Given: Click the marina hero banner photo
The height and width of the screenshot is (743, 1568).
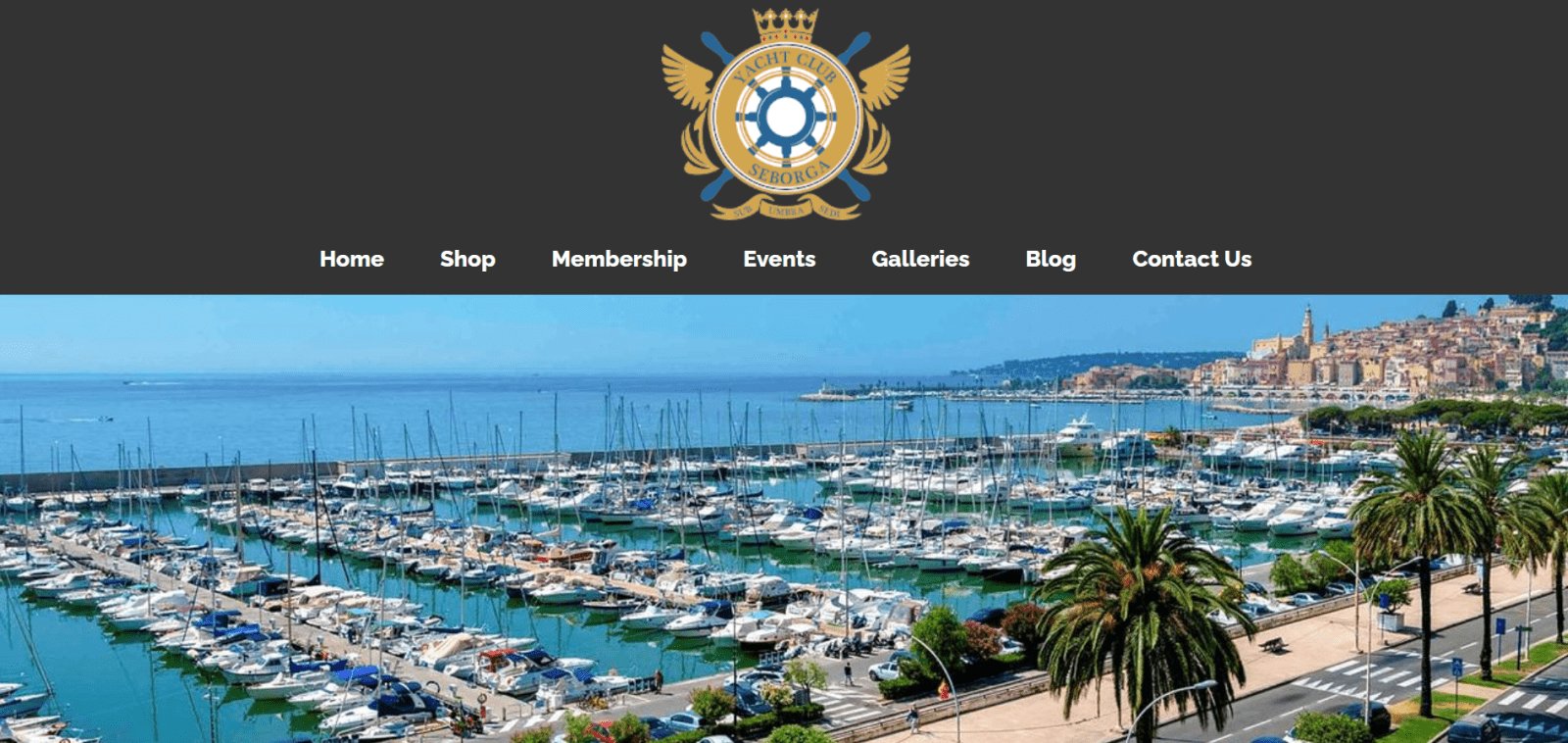Looking at the screenshot, I should [x=784, y=519].
